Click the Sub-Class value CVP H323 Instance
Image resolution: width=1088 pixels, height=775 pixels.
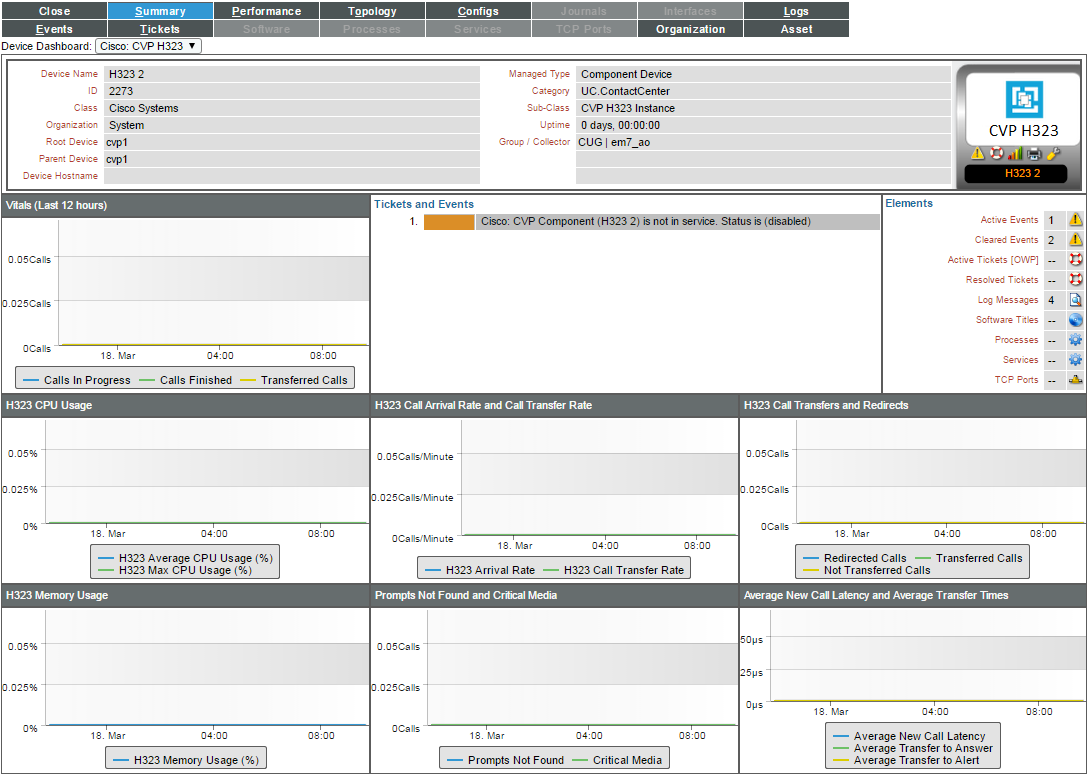[628, 108]
